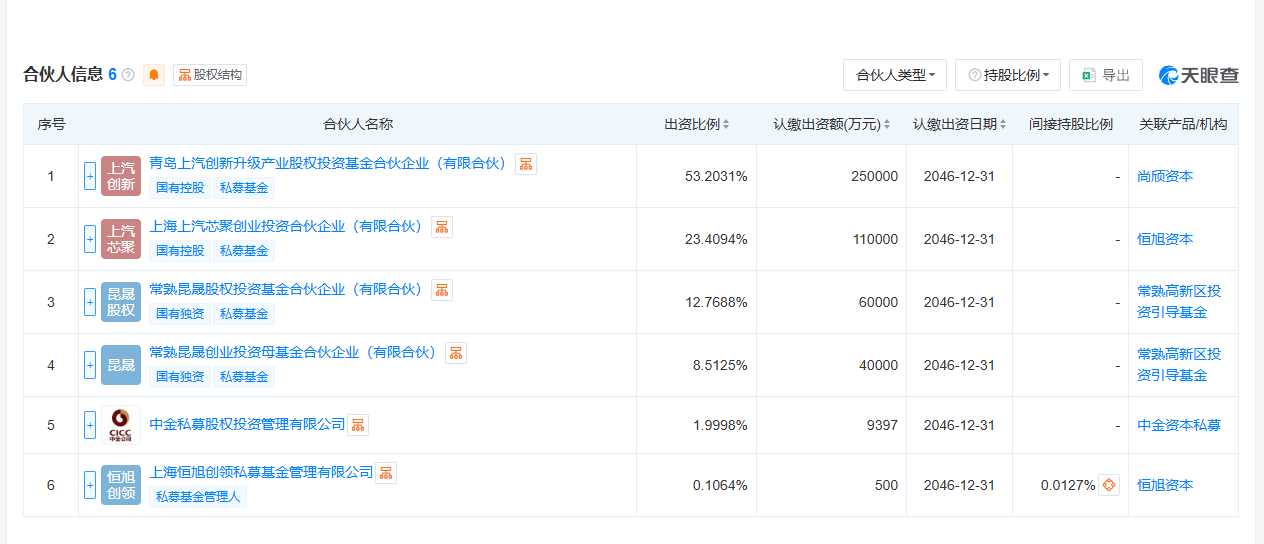Click the orange bell alert icon
This screenshot has width=1264, height=544.
154,75
